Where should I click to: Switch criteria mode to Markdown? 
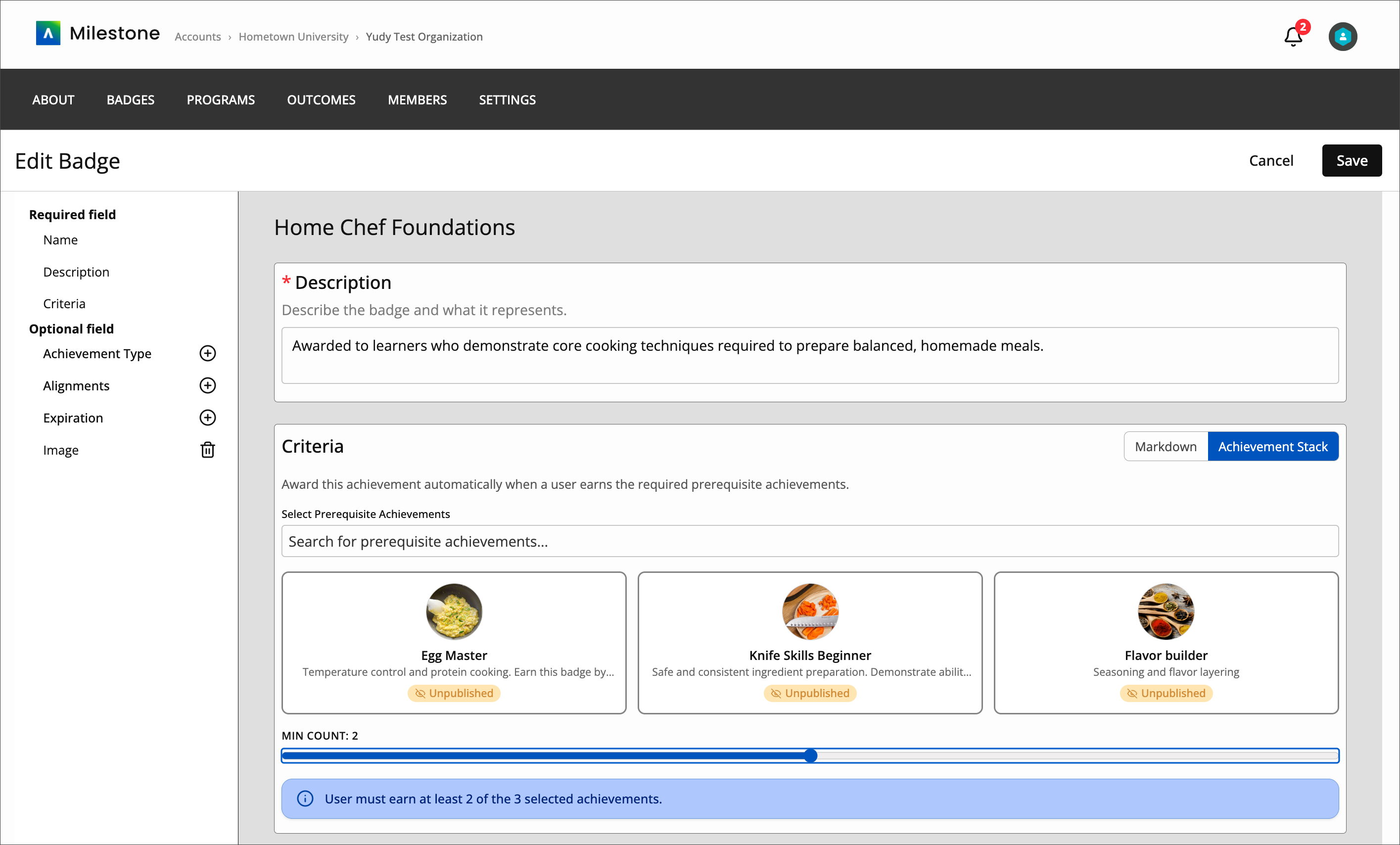[x=1165, y=447]
